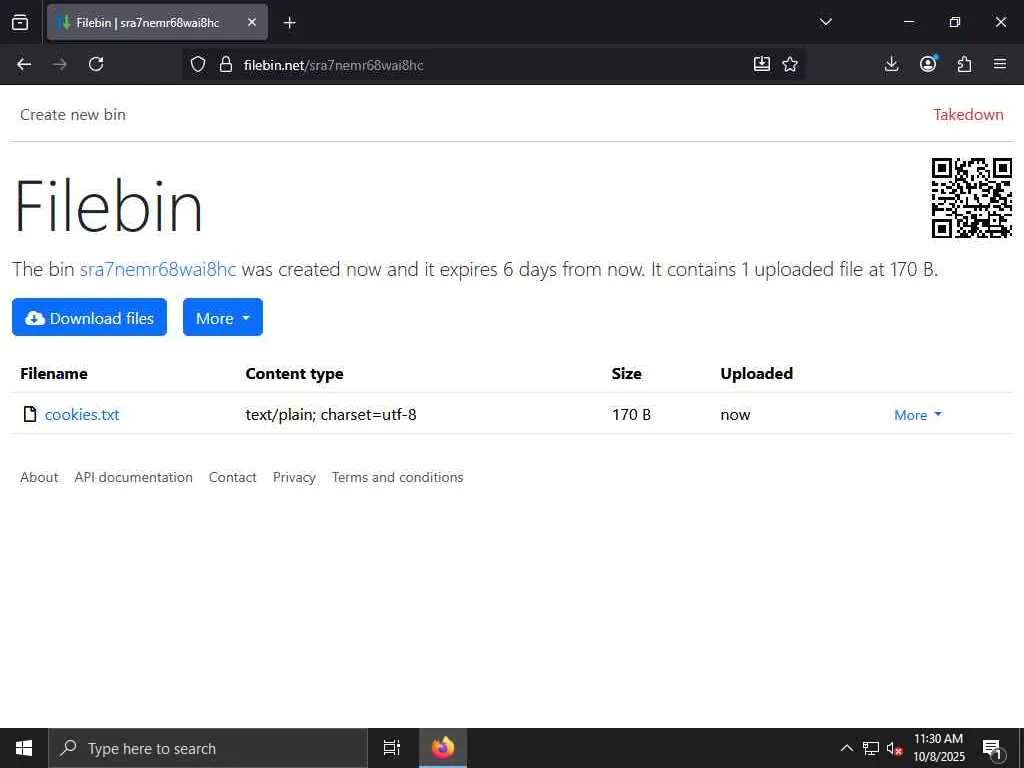Click the bin QR code image

tap(972, 197)
